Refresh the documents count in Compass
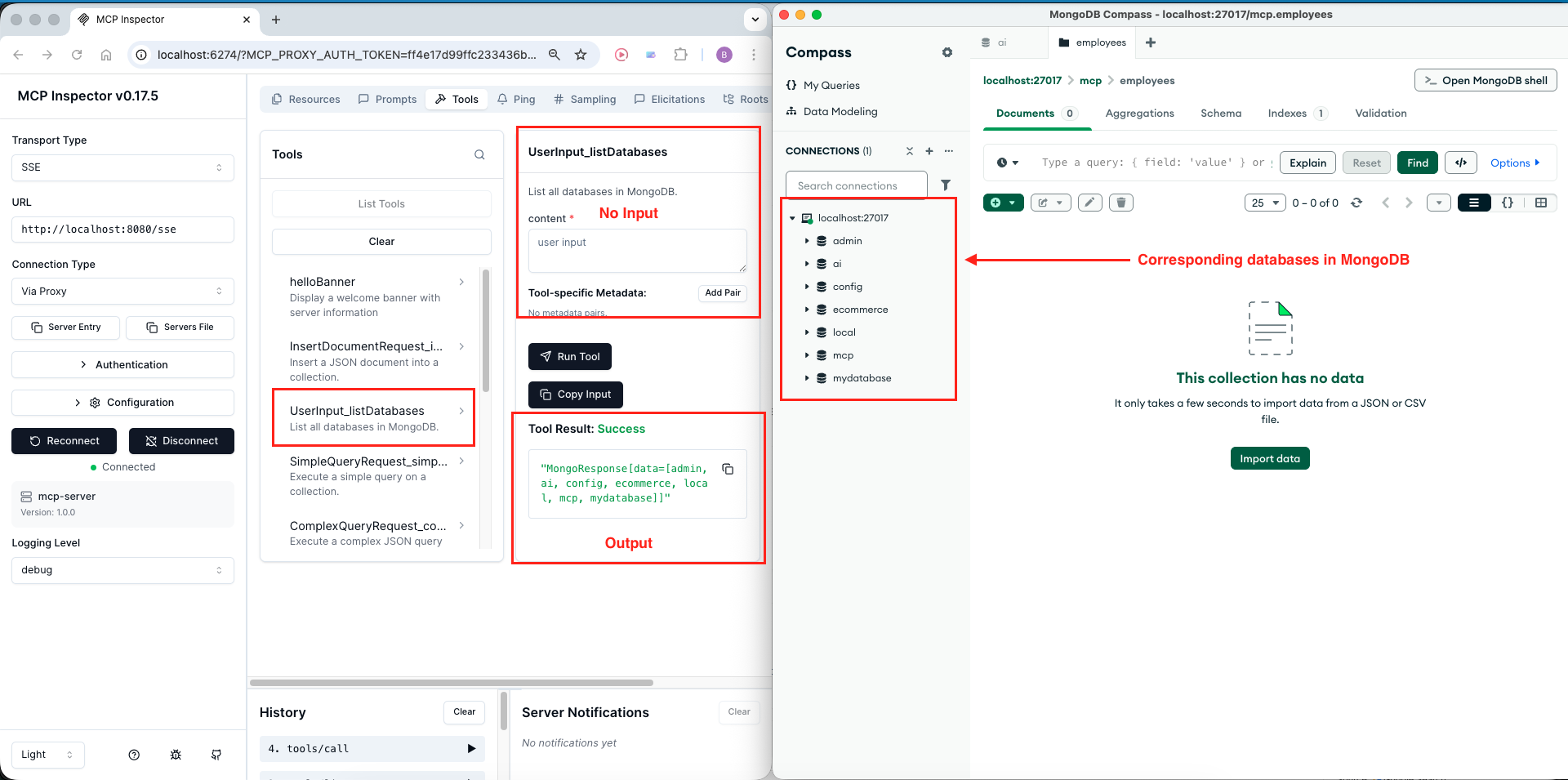Viewport: 1568px width, 780px height. tap(1356, 203)
